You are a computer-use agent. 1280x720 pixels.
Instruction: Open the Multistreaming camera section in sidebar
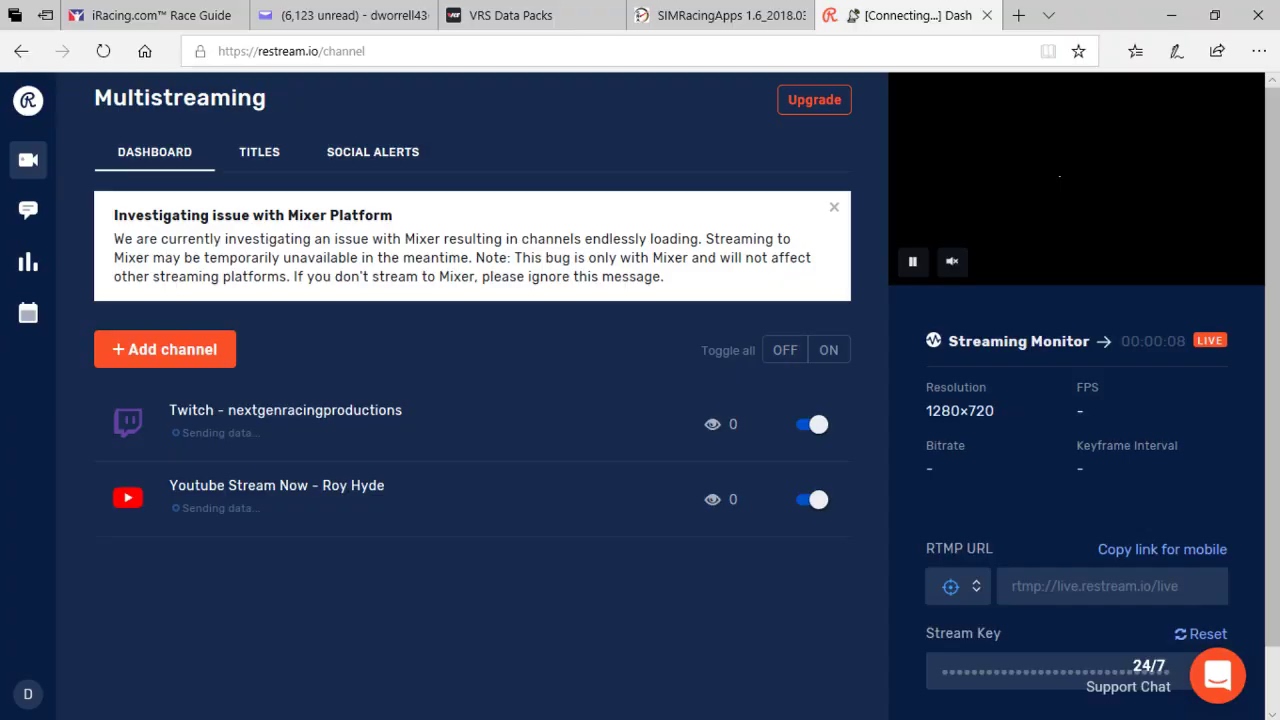tap(28, 160)
